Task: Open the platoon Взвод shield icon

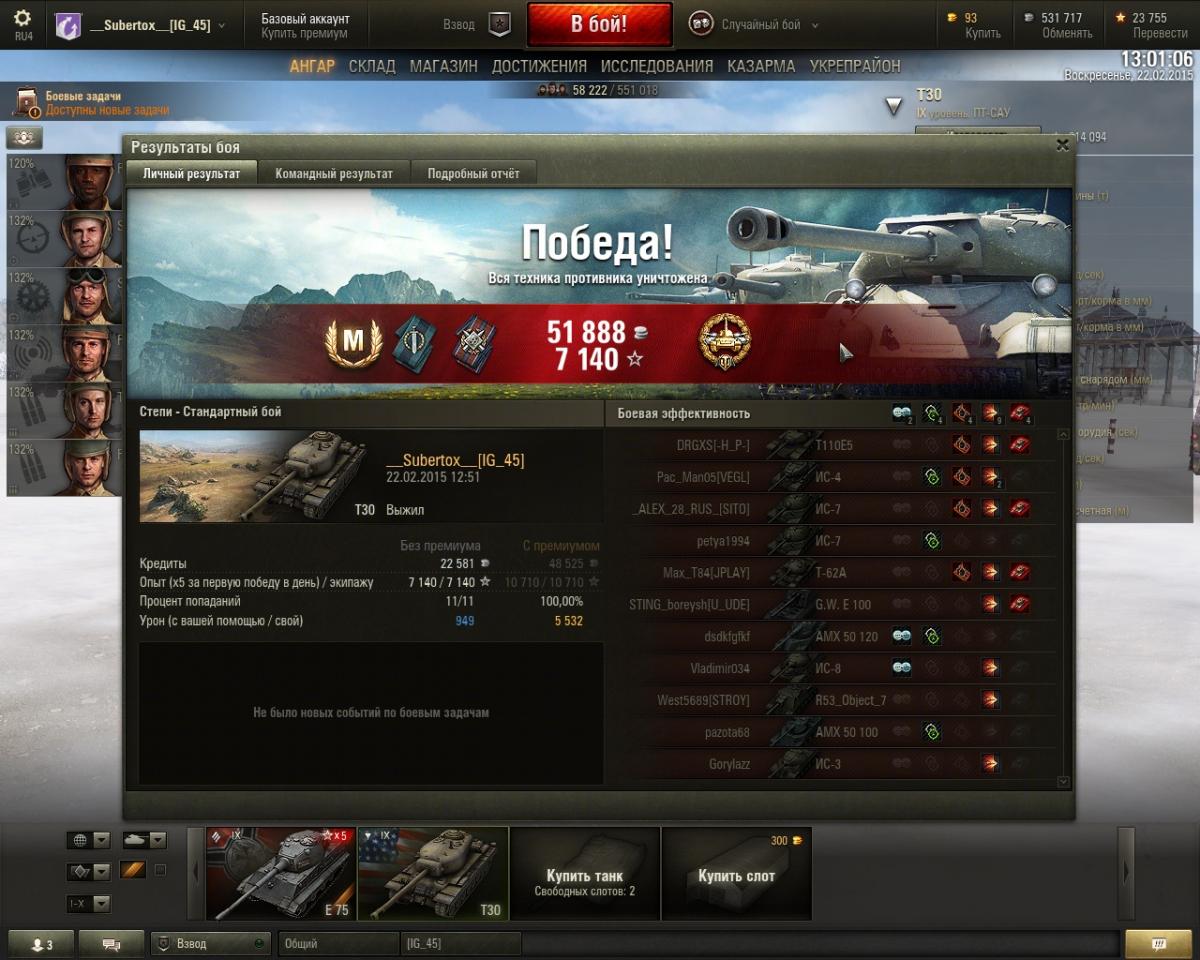Action: [x=499, y=25]
